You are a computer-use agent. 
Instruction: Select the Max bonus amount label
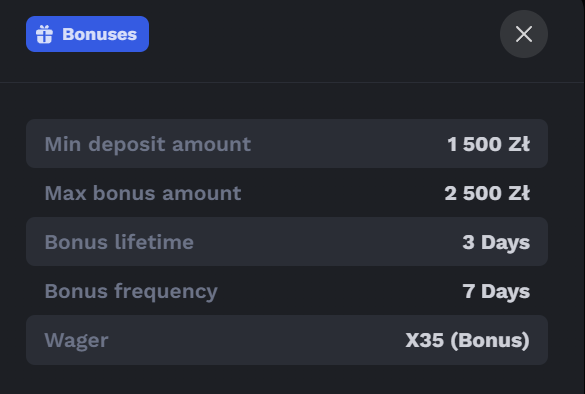point(143,193)
